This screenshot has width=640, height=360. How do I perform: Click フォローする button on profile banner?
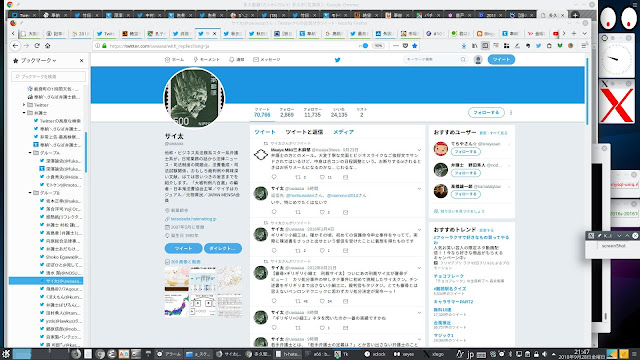coord(486,112)
